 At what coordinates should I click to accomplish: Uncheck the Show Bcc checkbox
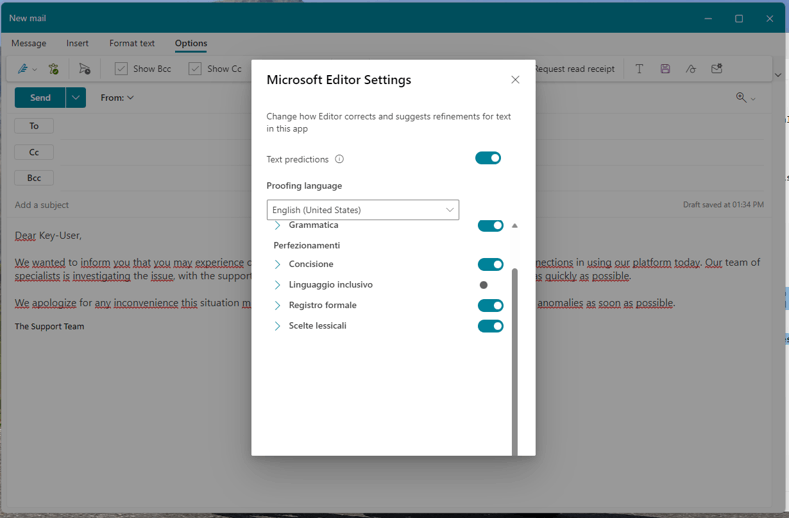(121, 68)
